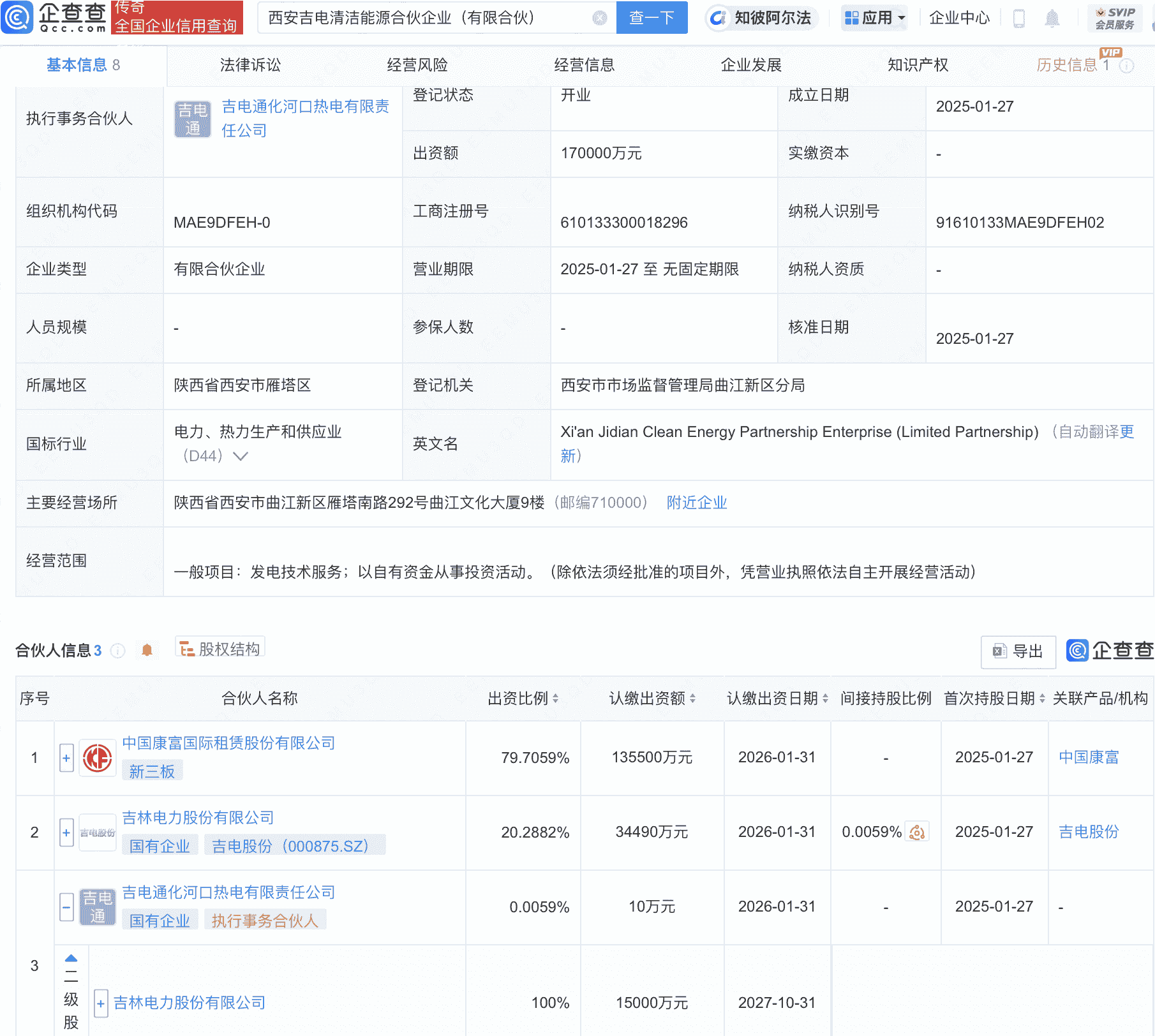This screenshot has height=1036, width=1155.
Task: Expand 中国康富国际租赁 partner row
Action: point(66,757)
